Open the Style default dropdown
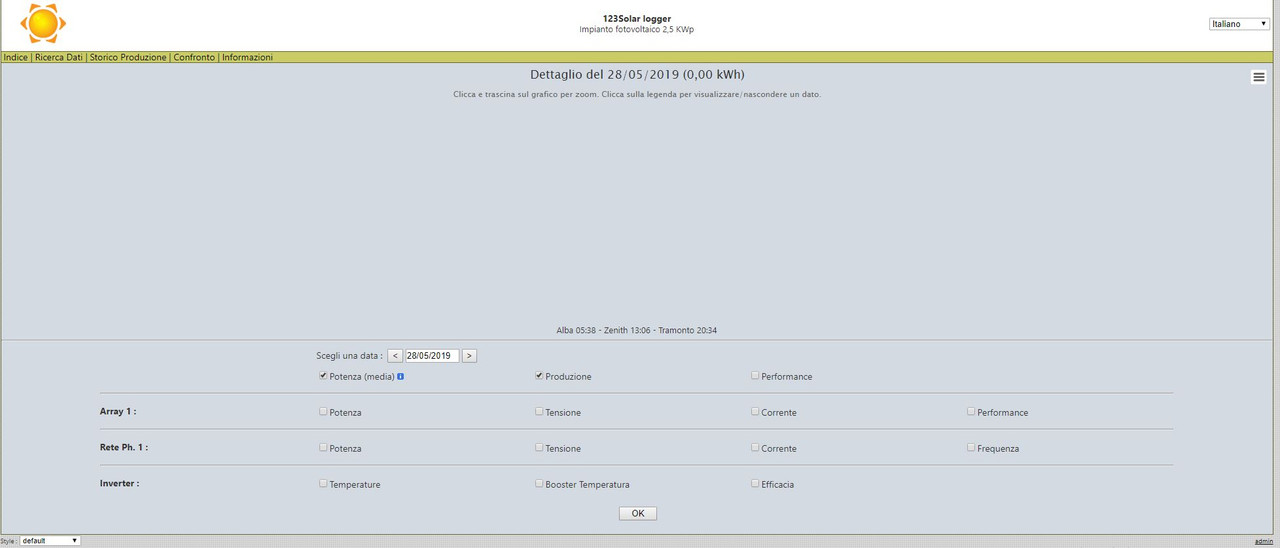This screenshot has width=1280, height=548. 50,540
